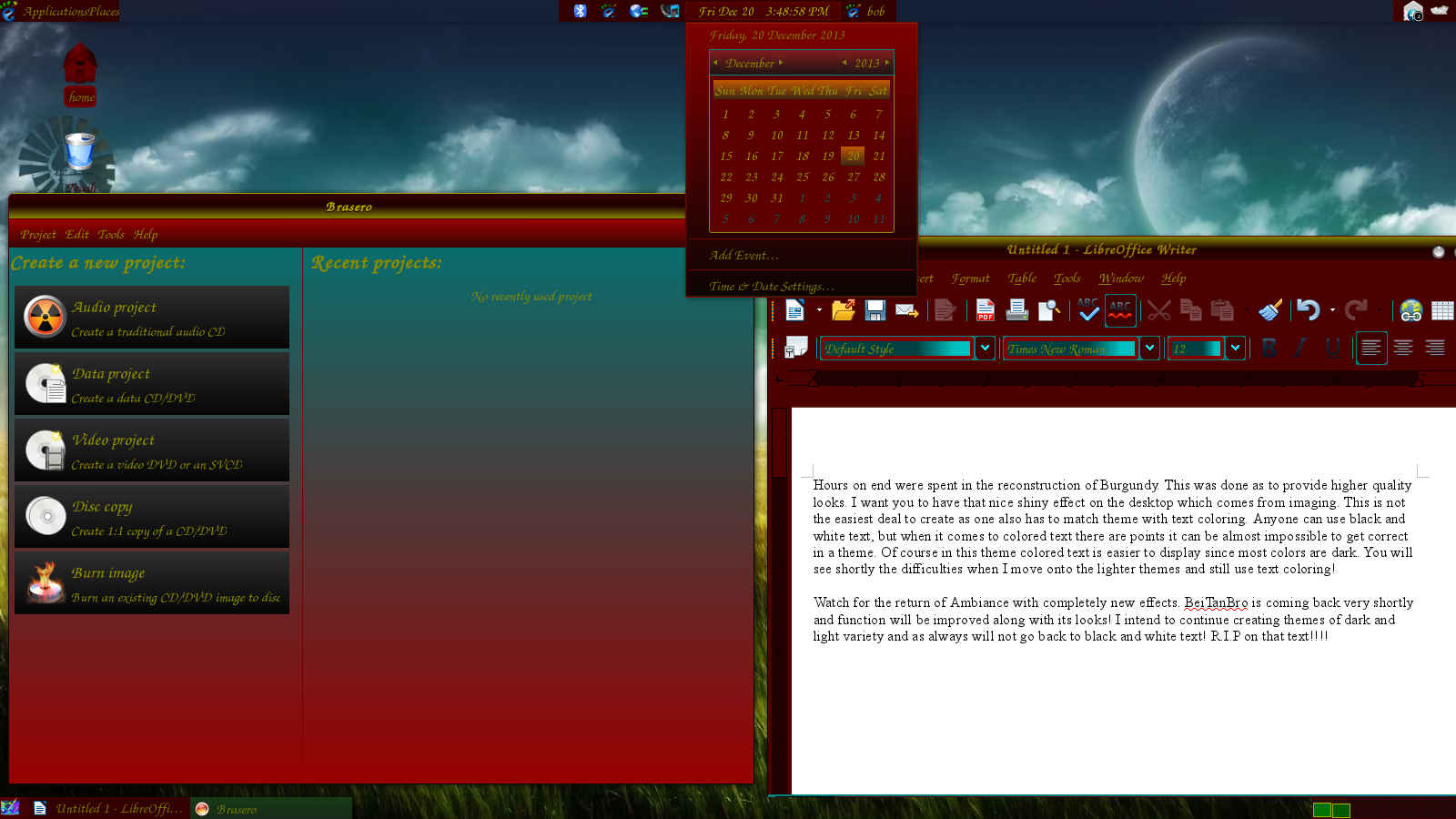Select December 25 in the calendar

(803, 177)
